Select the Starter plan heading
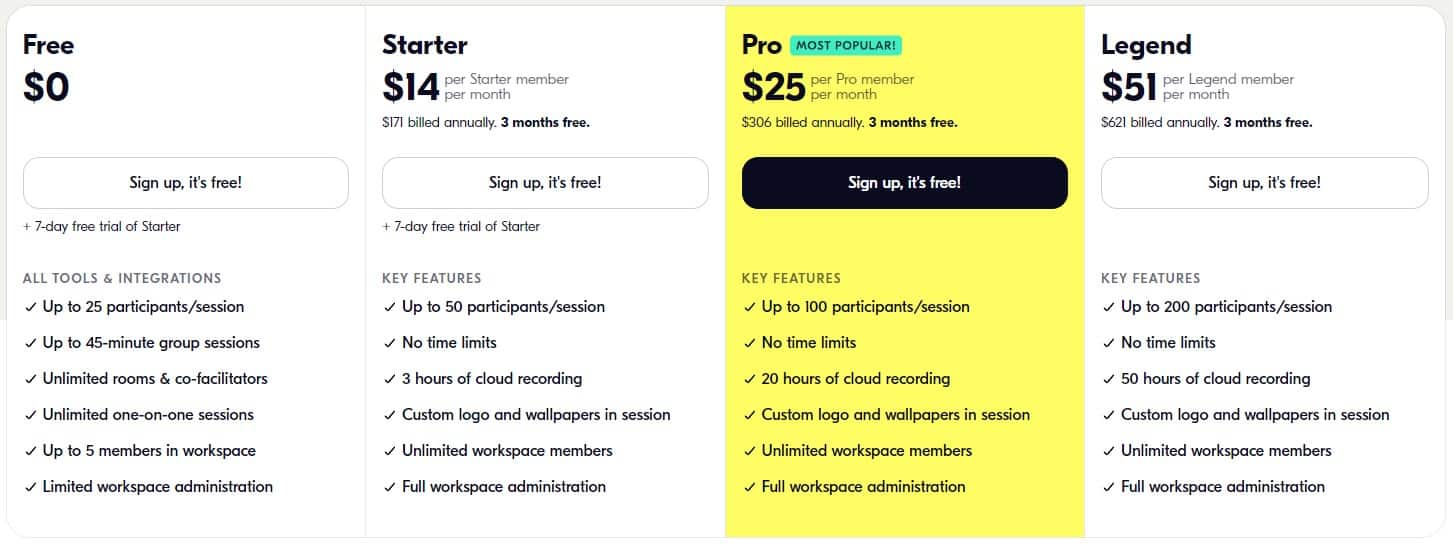The width and height of the screenshot is (1453, 547). 424,45
